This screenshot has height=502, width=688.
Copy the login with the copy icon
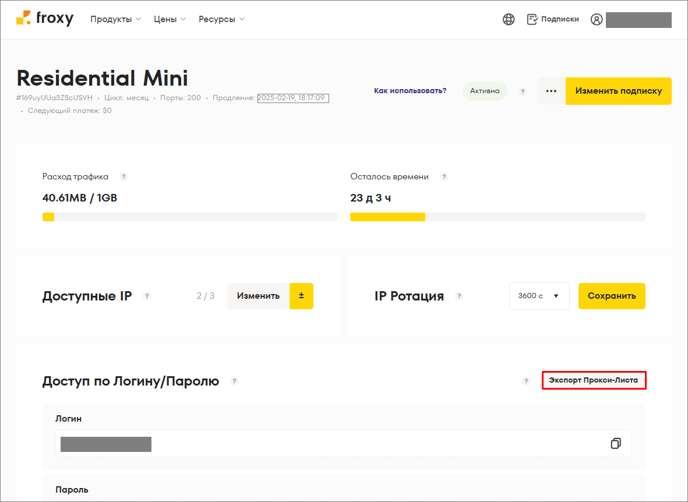[616, 444]
